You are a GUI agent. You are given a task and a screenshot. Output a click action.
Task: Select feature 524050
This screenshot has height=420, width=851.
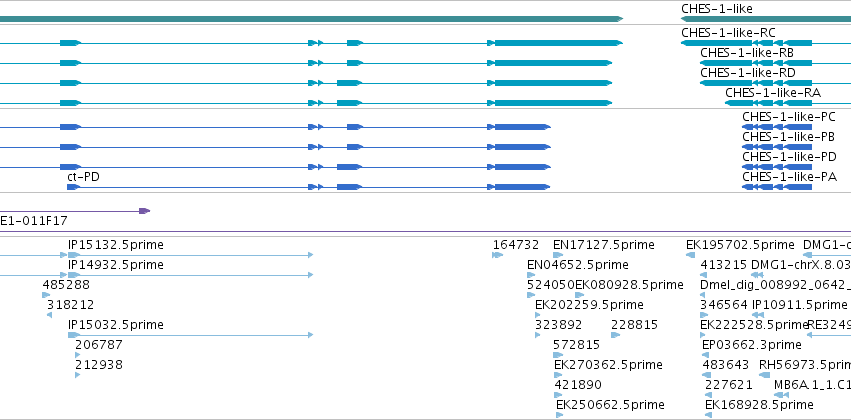[551, 285]
